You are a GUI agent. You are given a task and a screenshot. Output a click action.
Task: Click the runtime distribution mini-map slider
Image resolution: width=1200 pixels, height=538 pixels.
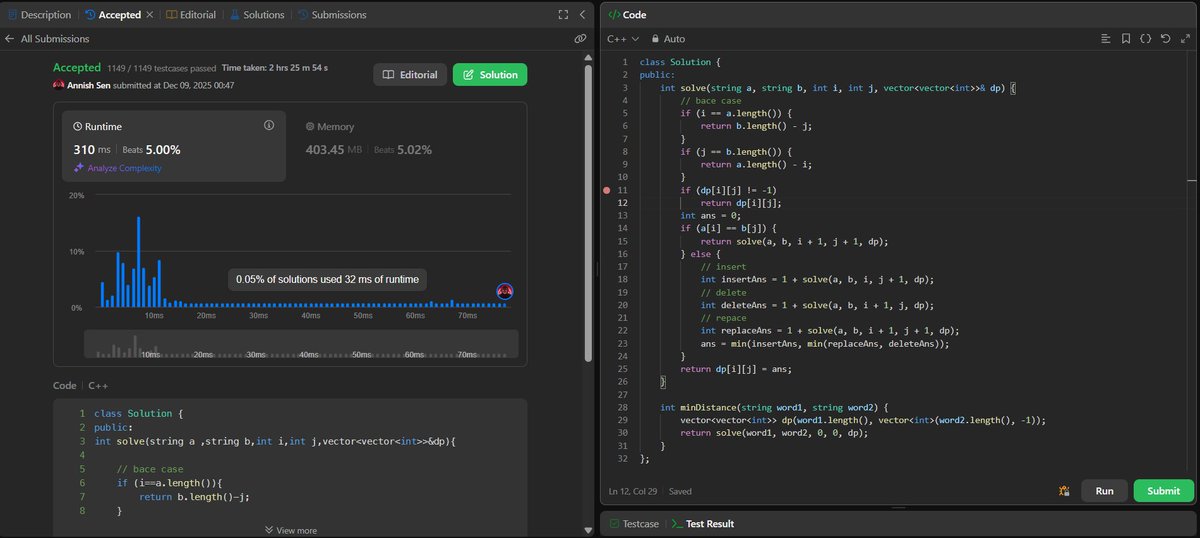point(301,344)
